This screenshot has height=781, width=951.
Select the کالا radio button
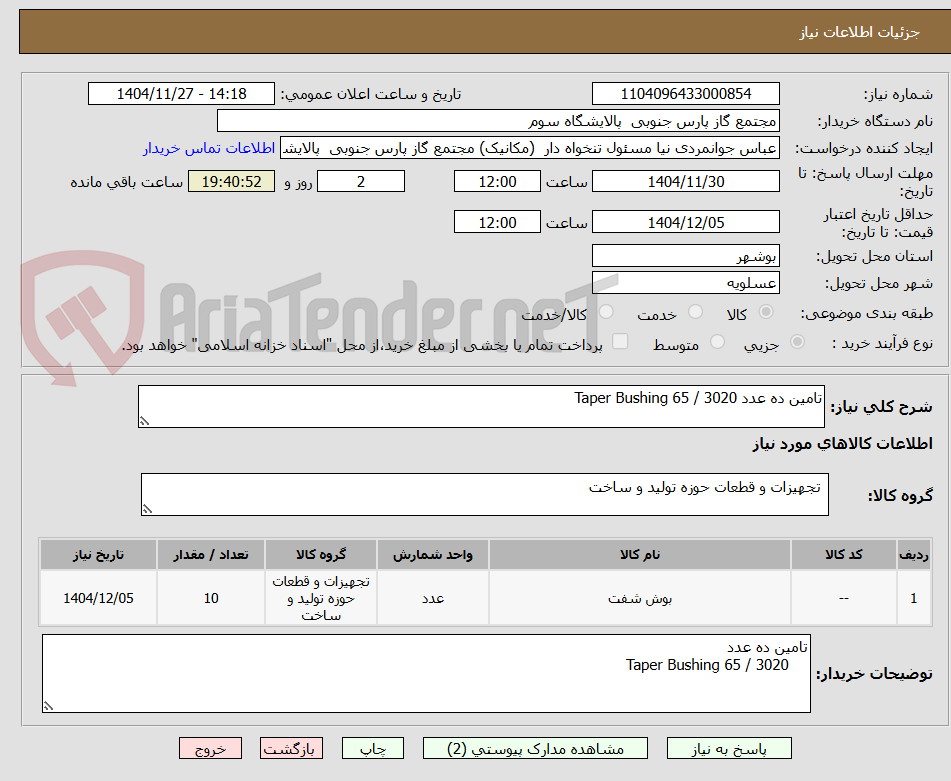(x=766, y=312)
